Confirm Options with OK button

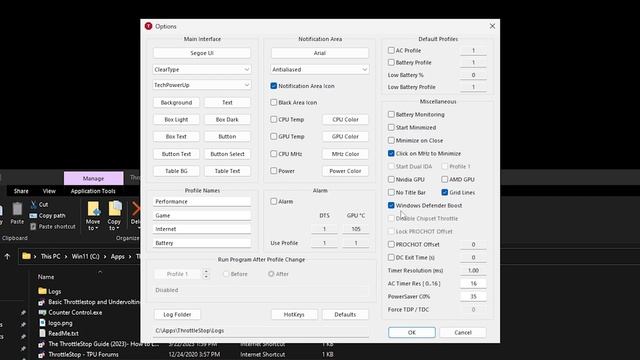(x=412, y=333)
